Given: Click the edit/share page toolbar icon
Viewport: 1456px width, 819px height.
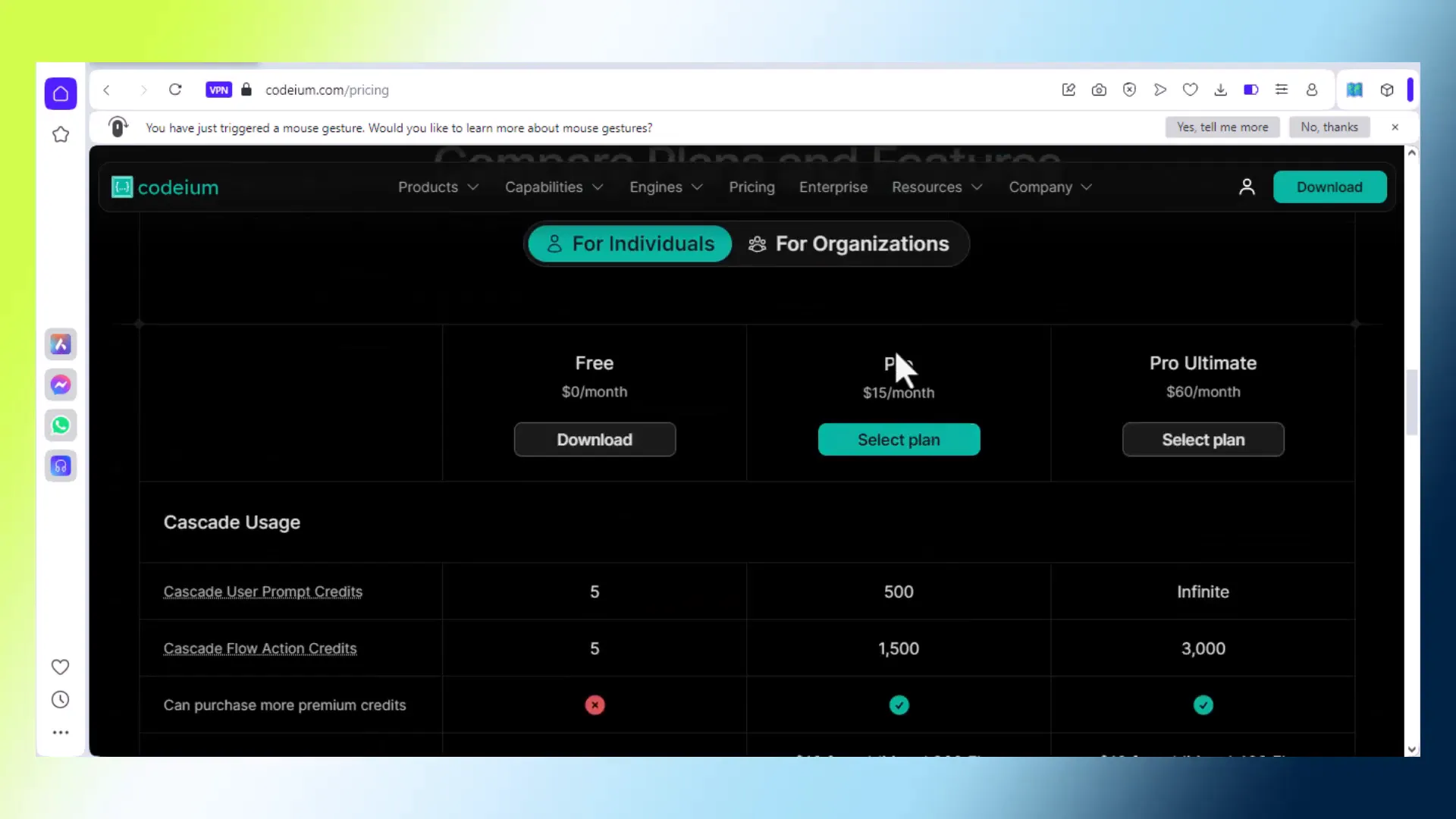Looking at the screenshot, I should click(1068, 89).
